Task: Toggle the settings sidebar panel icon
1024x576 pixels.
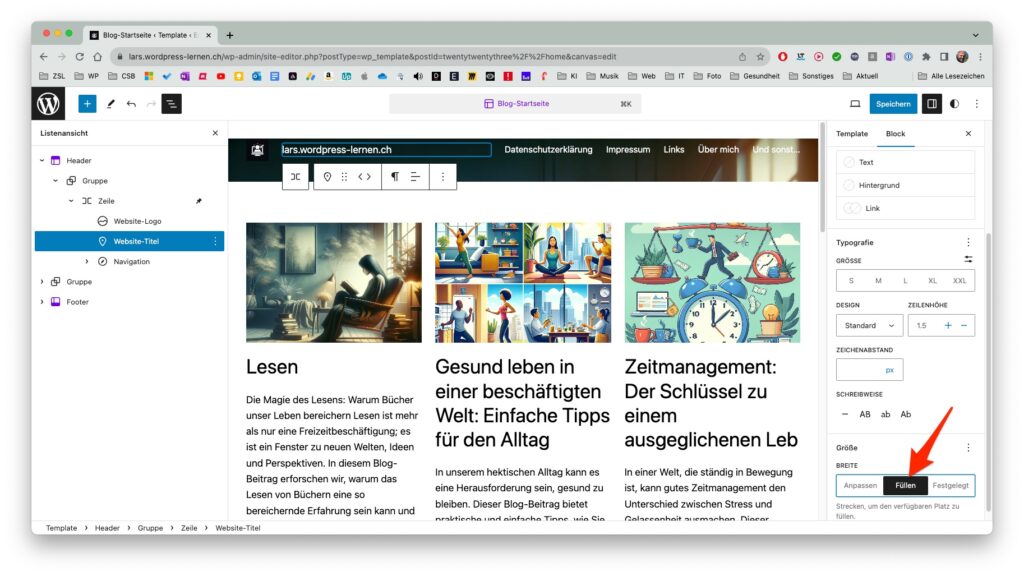Action: tap(932, 104)
